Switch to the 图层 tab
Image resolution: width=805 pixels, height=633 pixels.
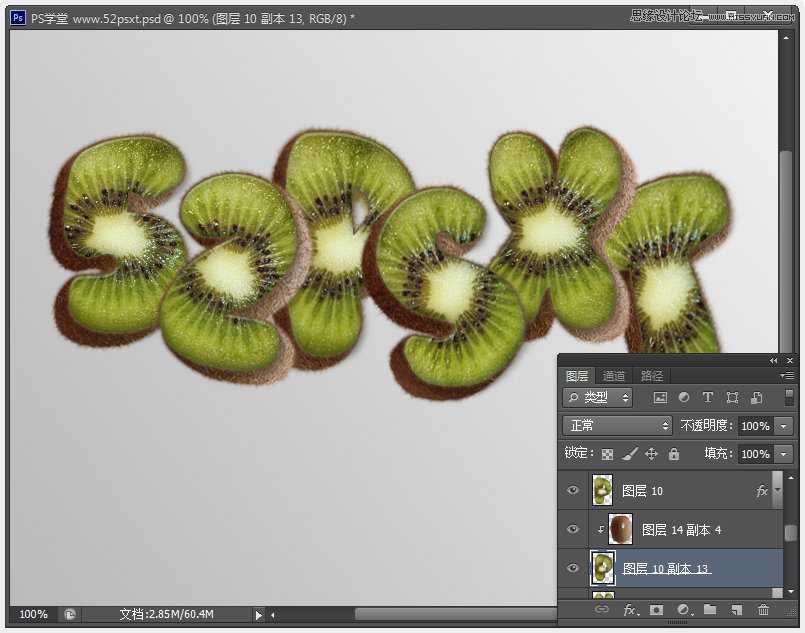pyautogui.click(x=577, y=376)
